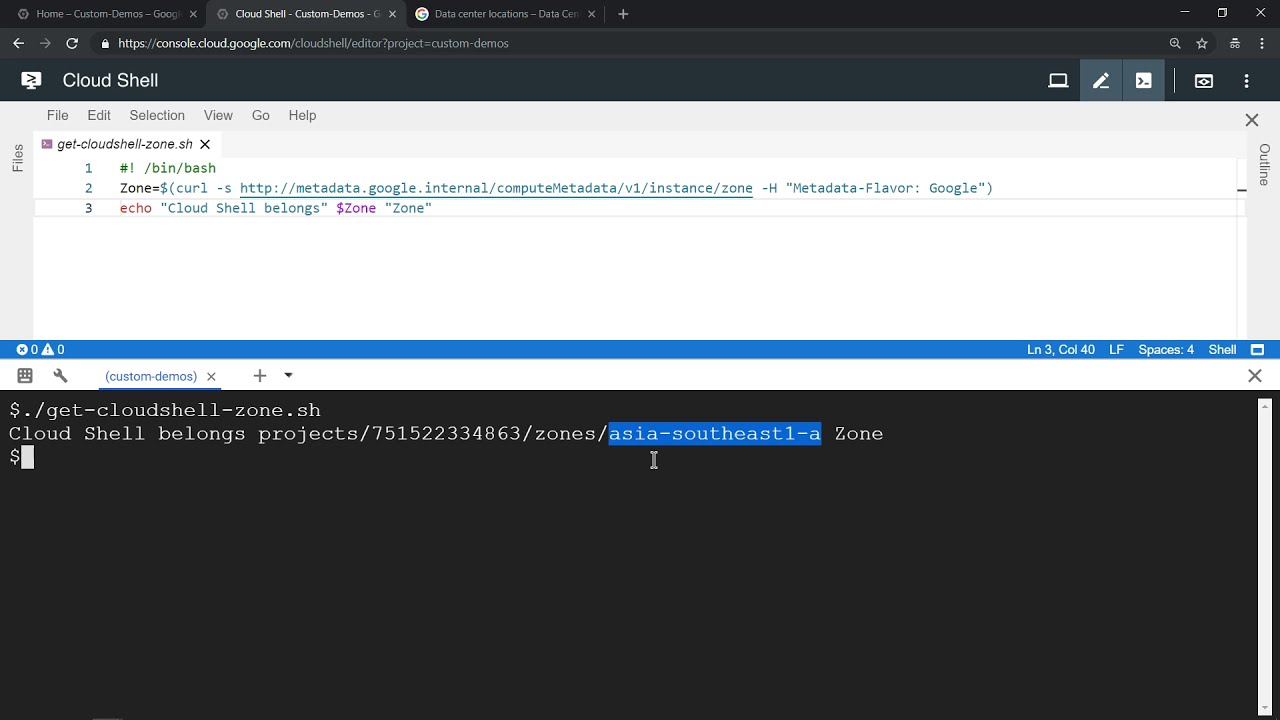Open the View menu
This screenshot has width=1280, height=720.
pyautogui.click(x=218, y=115)
